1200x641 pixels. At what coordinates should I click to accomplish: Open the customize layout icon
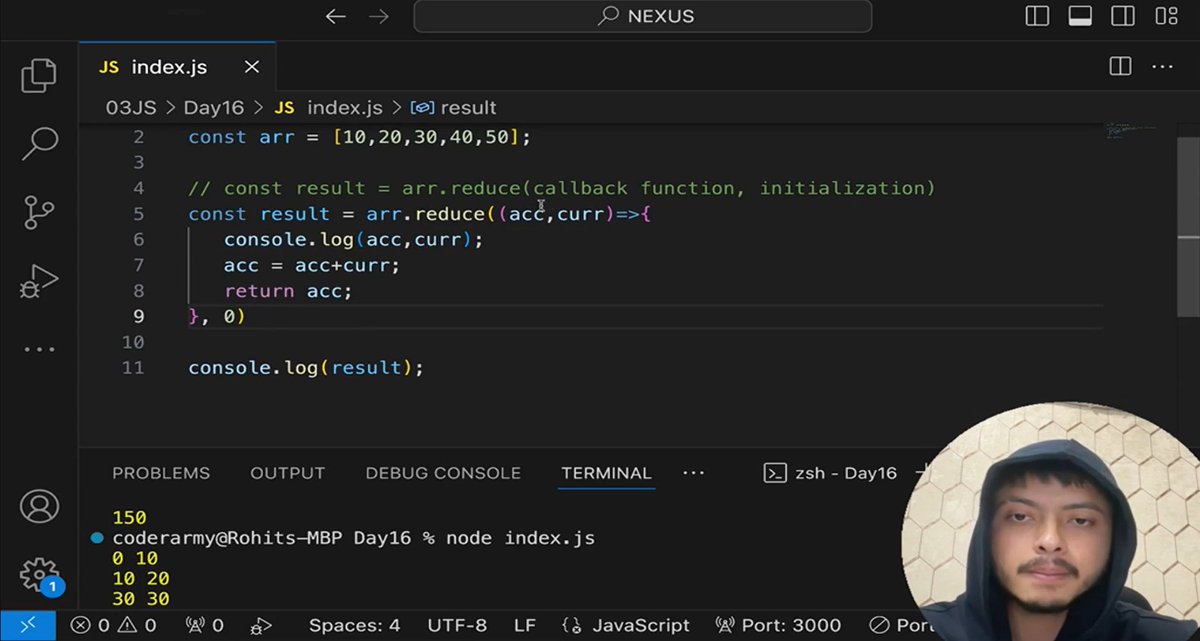coord(1166,16)
